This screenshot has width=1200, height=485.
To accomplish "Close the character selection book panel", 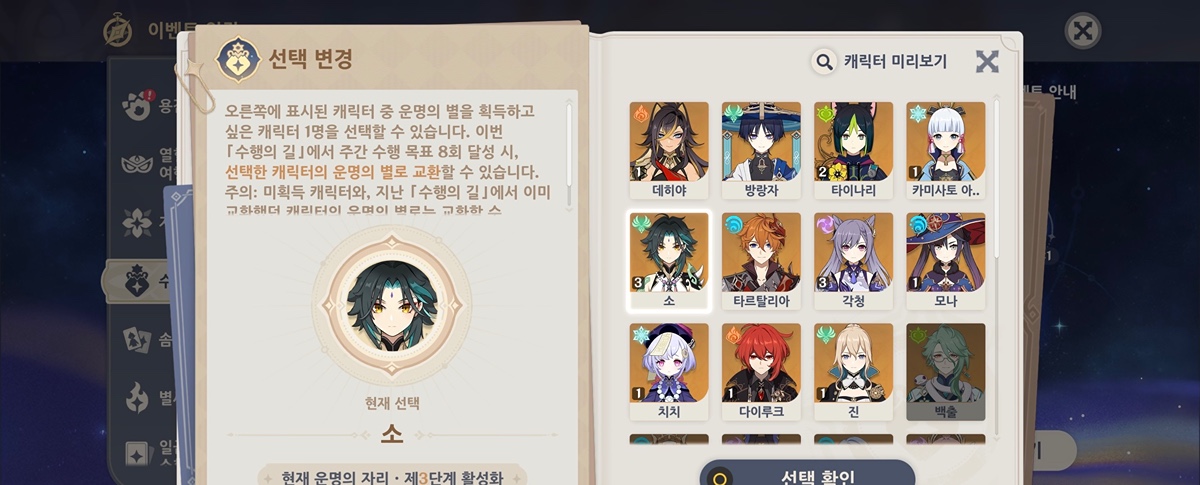I will [x=987, y=62].
